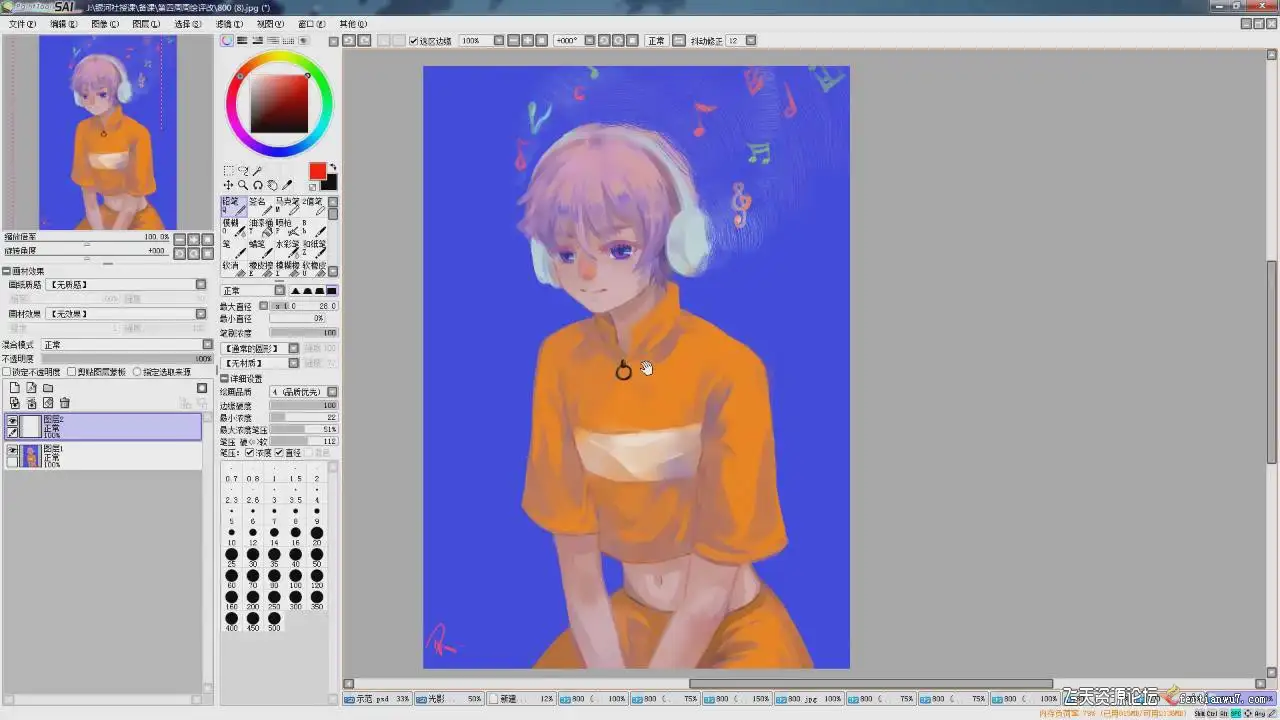Open the 视图 View menu
Image resolution: width=1280 pixels, height=720 pixels.
click(x=270, y=24)
